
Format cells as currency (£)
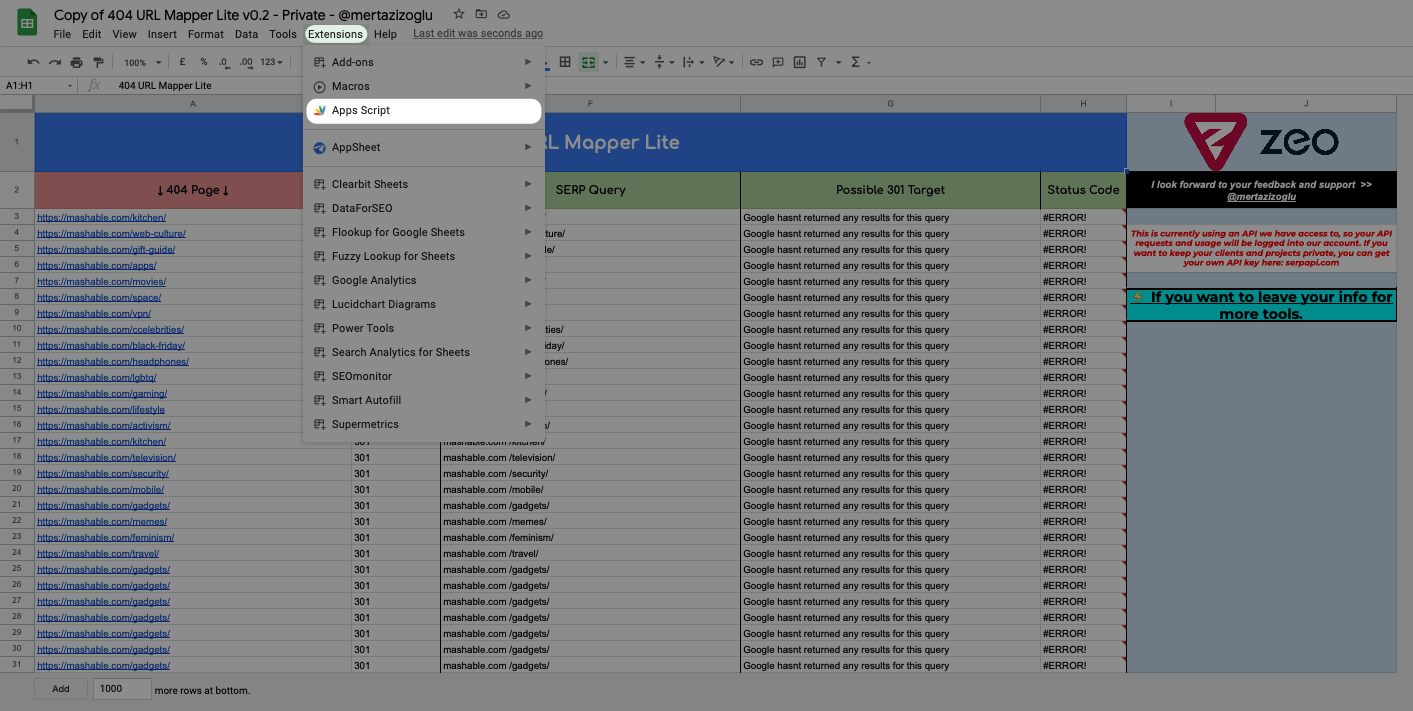(x=182, y=62)
